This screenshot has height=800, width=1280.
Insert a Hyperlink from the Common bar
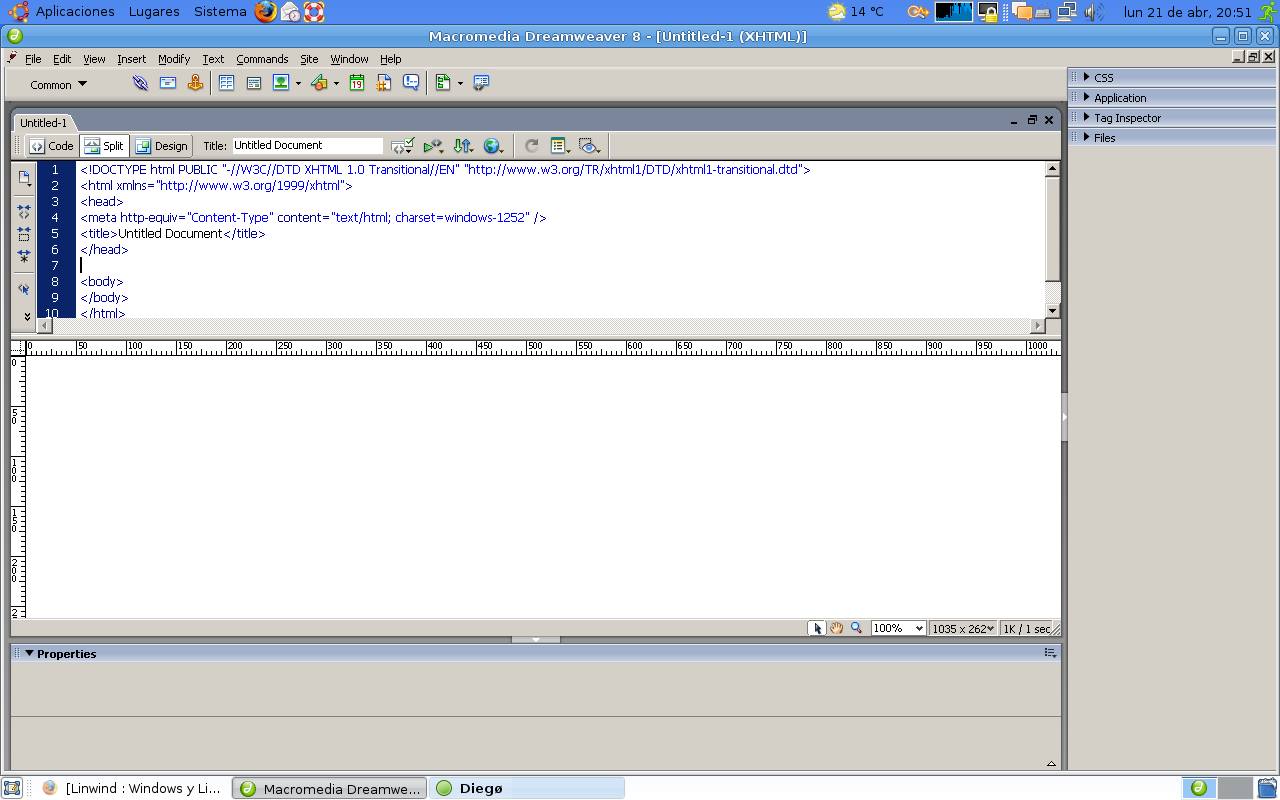click(140, 83)
